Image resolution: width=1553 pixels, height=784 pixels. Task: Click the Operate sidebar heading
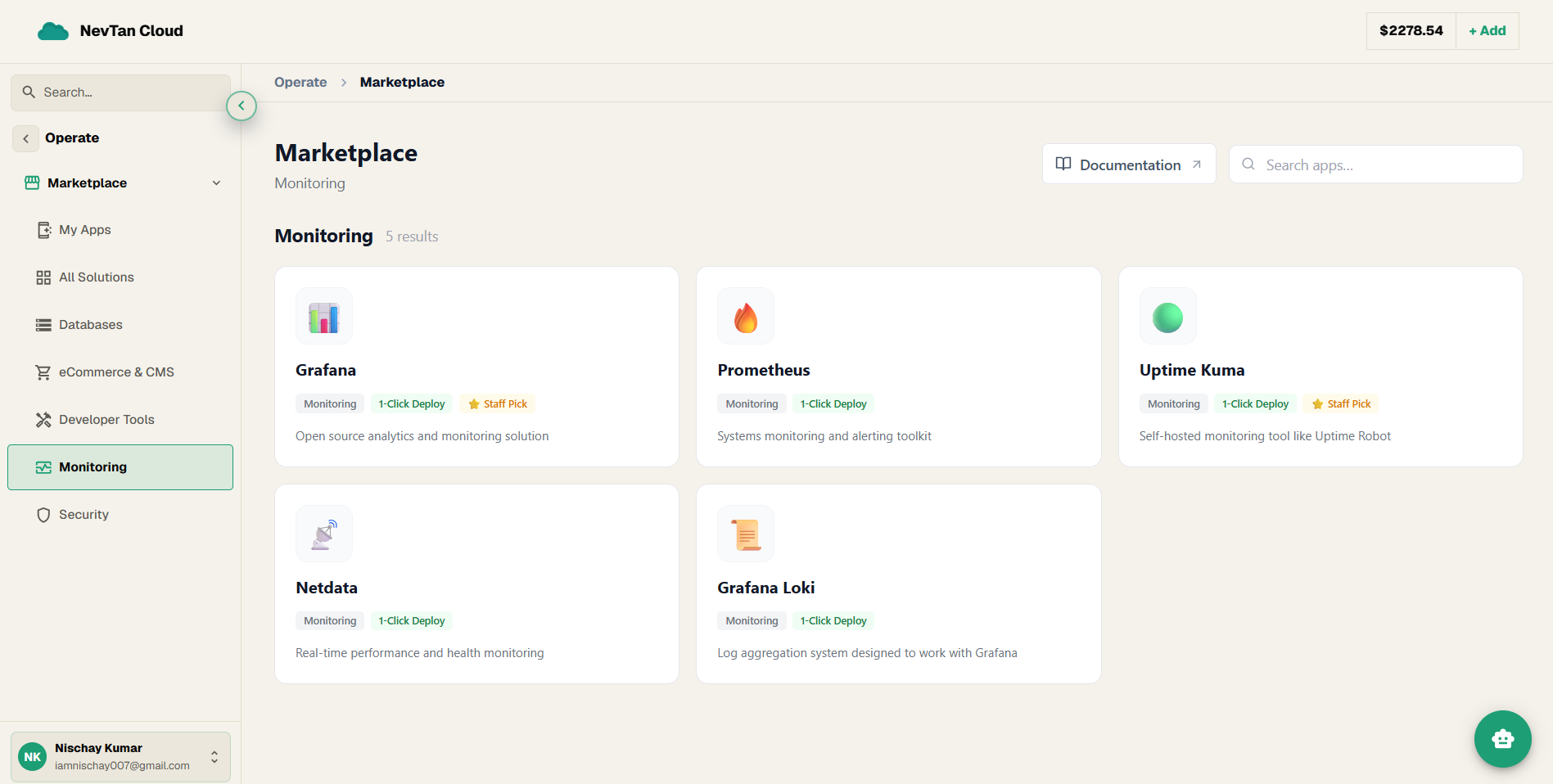coord(72,138)
